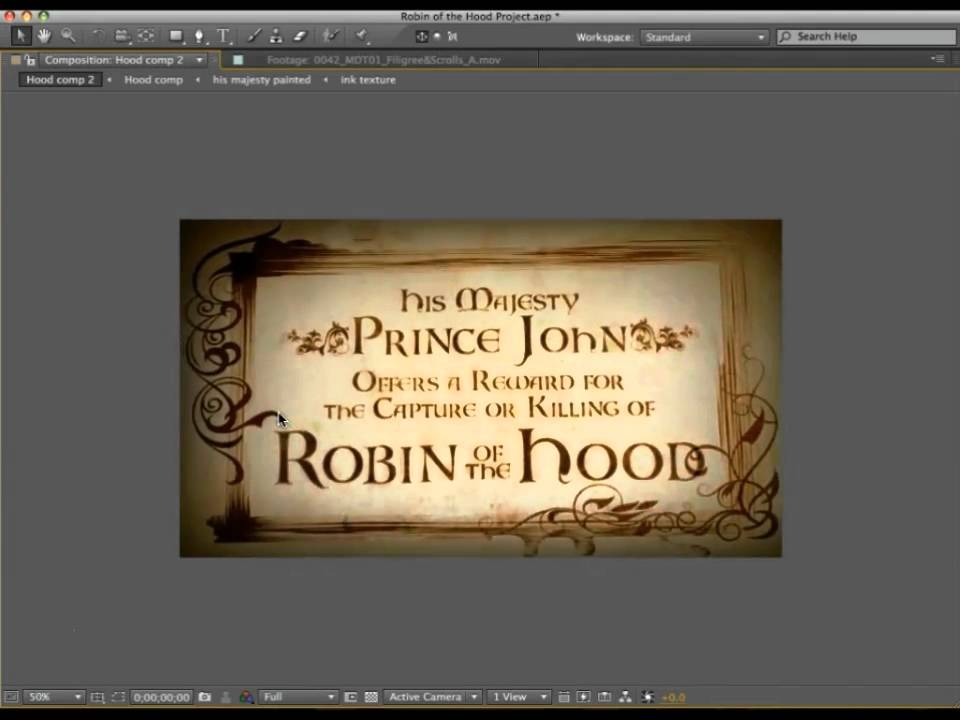This screenshot has width=960, height=720.
Task: Toggle the Fast Previews icon
Action: pos(583,697)
